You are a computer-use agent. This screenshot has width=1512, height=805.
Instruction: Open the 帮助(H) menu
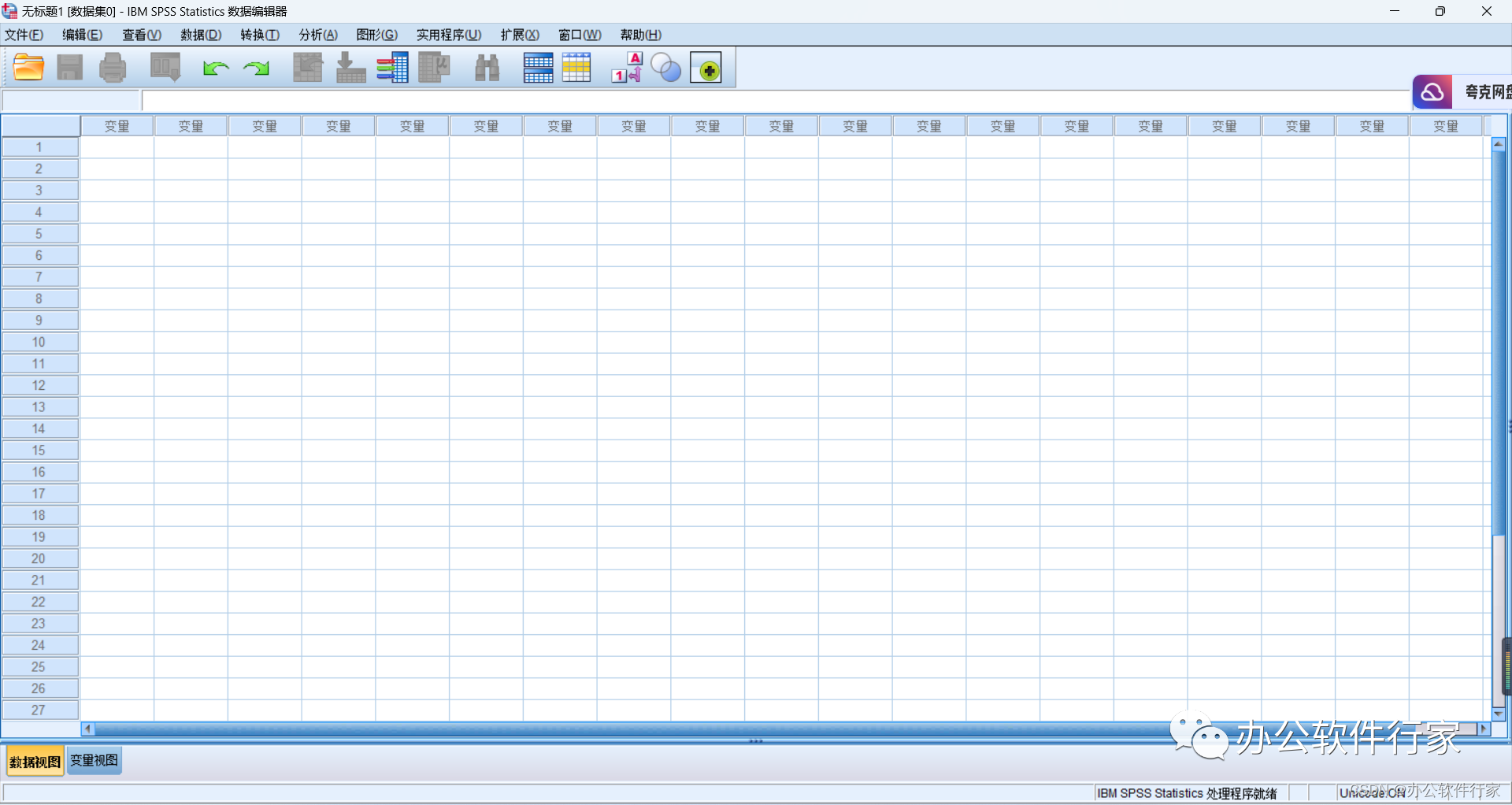click(641, 35)
